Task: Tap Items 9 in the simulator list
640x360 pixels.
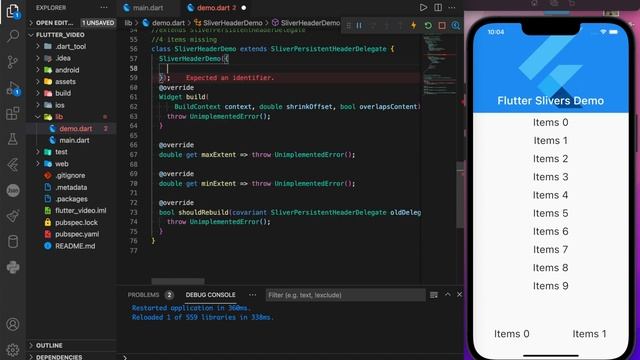Action: tap(550, 286)
